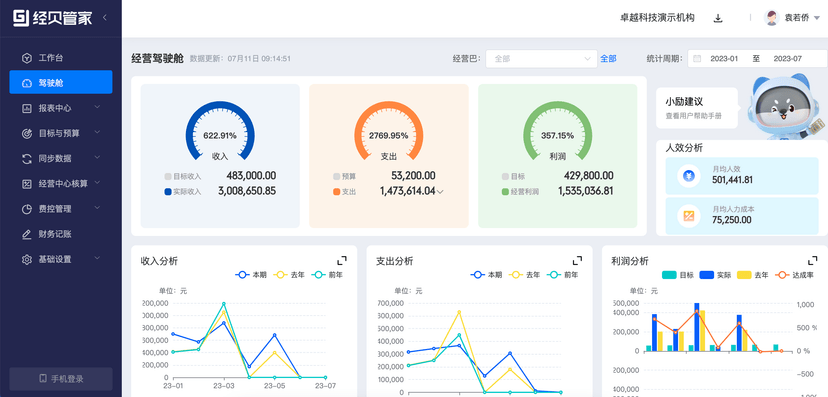Toggle 达成率 line in 利润分析 legend

[794, 275]
